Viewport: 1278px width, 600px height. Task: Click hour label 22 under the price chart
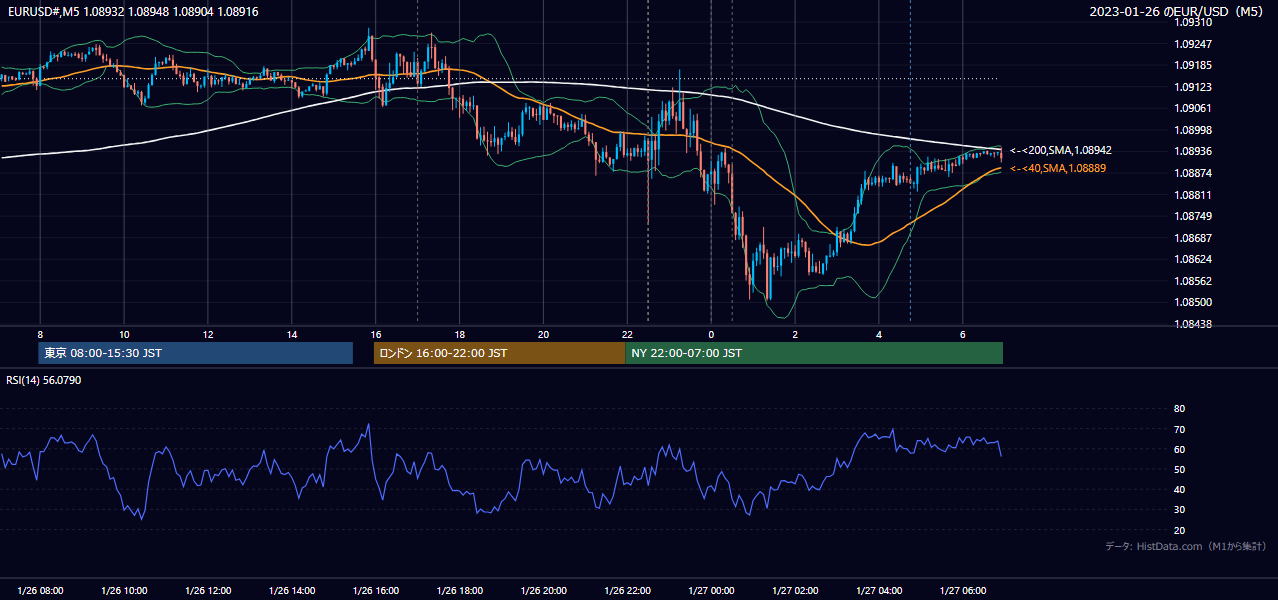coord(627,334)
